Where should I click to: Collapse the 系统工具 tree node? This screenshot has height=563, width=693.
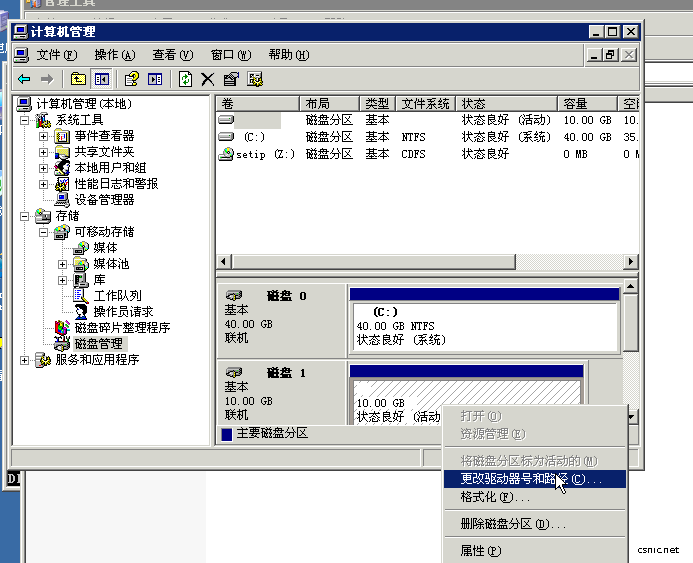pyautogui.click(x=26, y=120)
